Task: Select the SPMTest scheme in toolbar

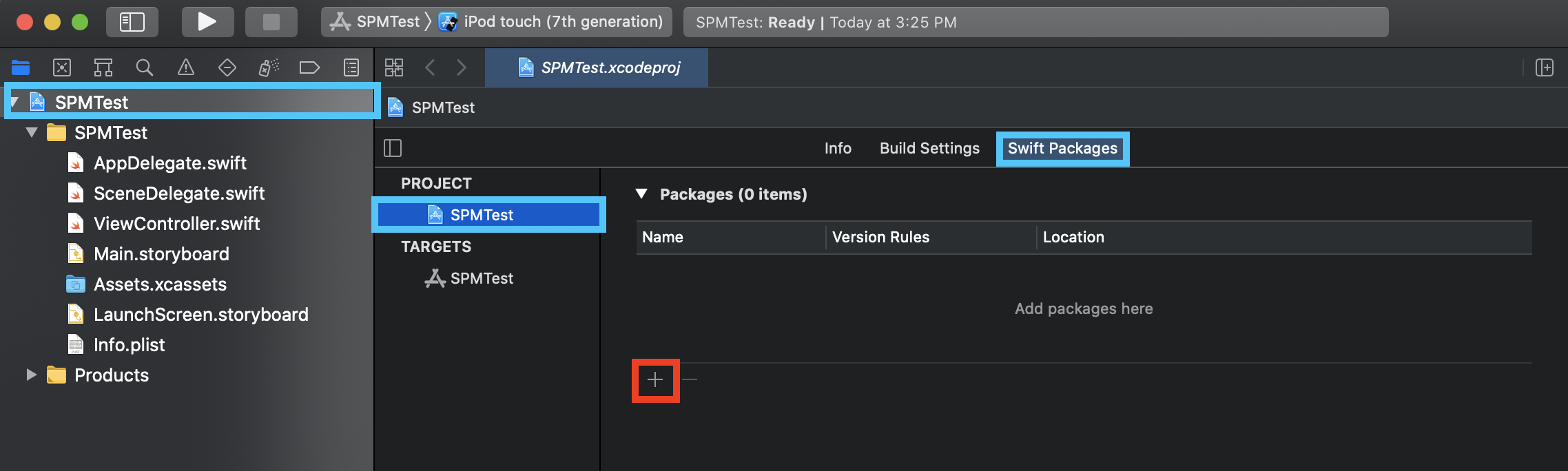Action: 375,22
